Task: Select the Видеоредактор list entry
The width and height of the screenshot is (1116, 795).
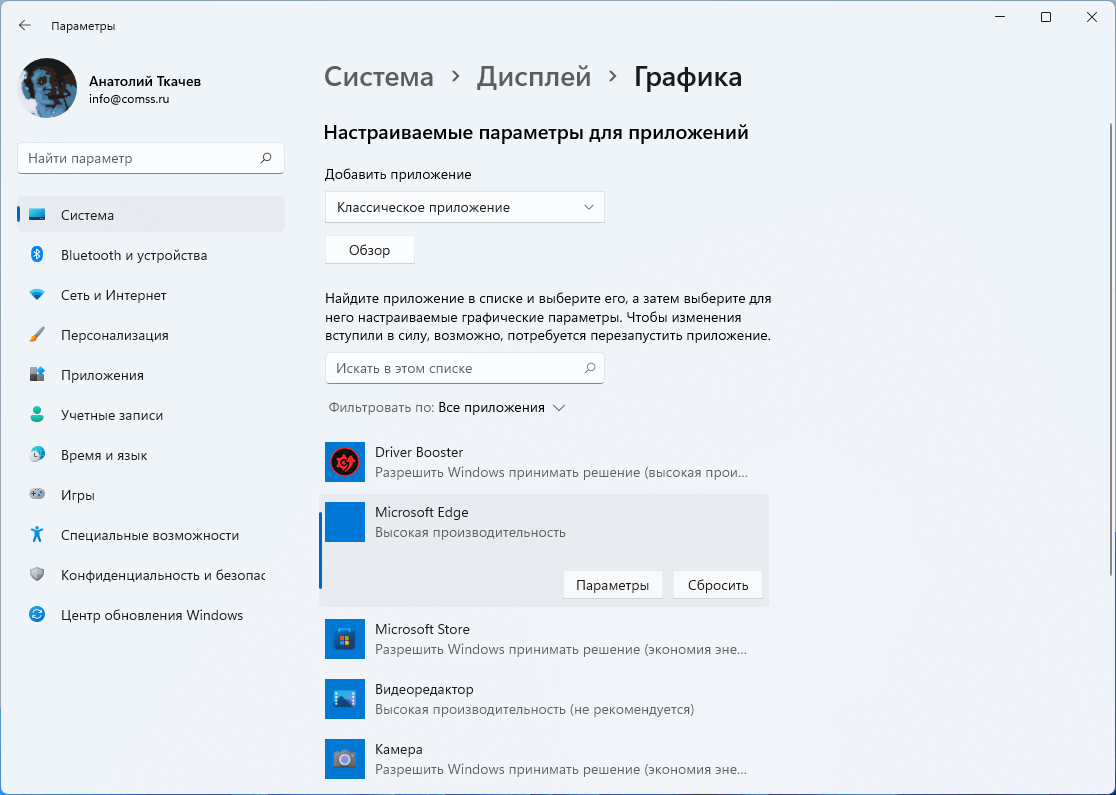Action: tap(544, 699)
